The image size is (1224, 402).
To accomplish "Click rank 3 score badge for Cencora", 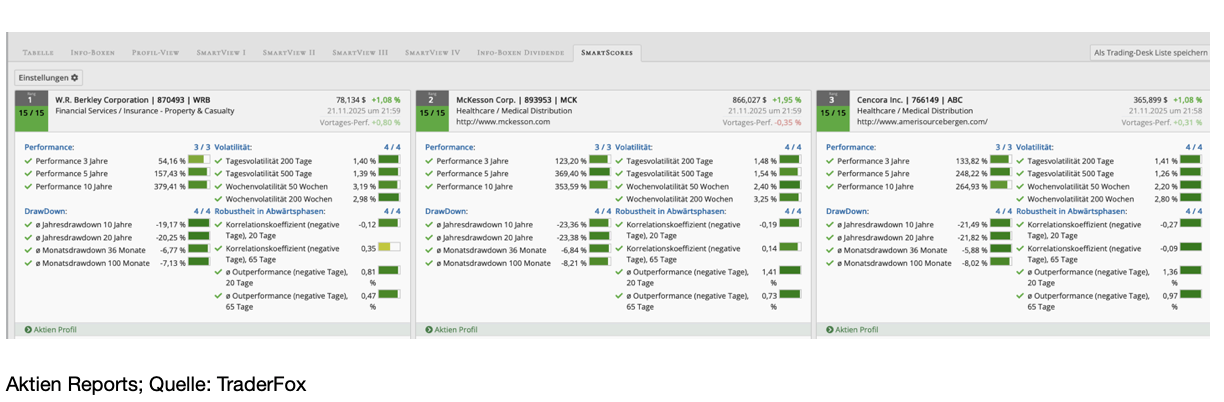I will point(833,106).
